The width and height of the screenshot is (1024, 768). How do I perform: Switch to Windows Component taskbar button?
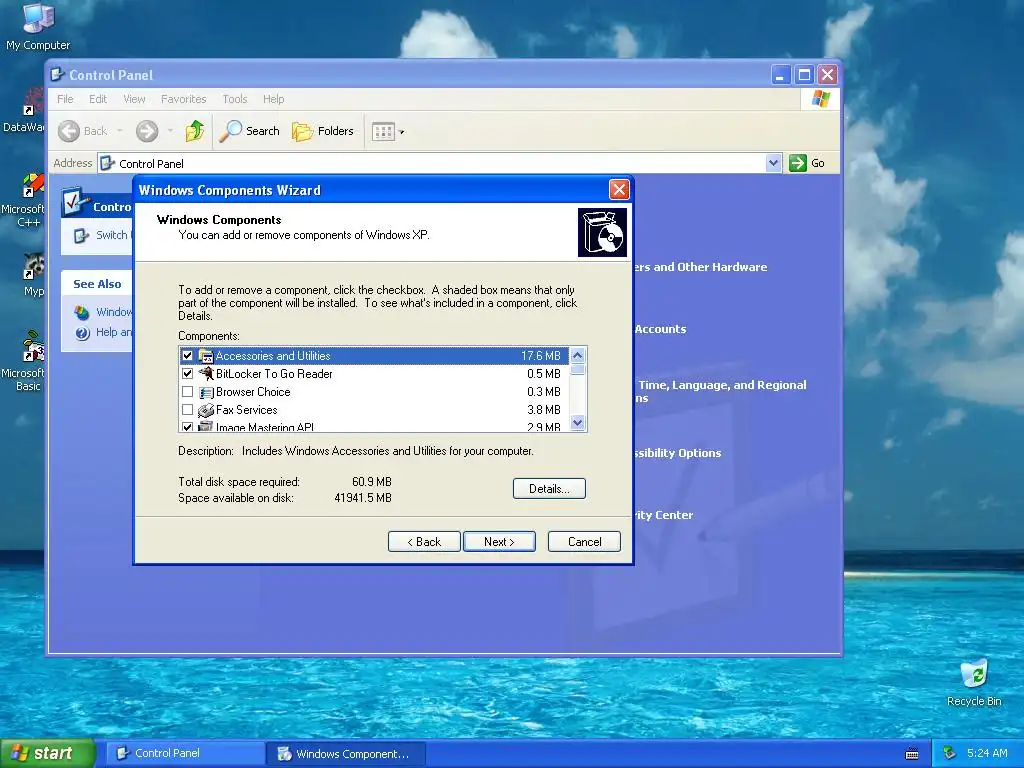[x=345, y=754]
